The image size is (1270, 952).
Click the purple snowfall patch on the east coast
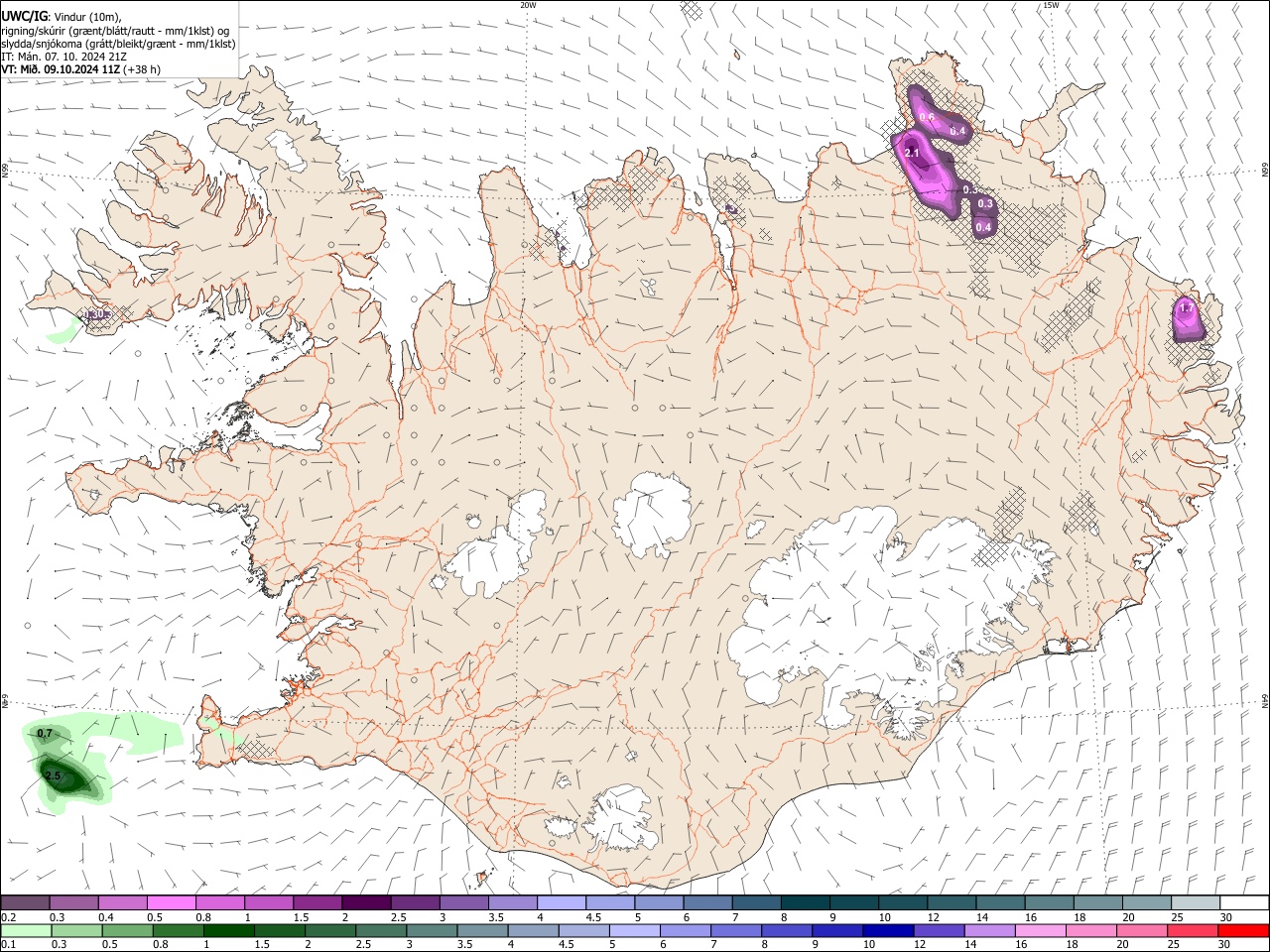1189,318
